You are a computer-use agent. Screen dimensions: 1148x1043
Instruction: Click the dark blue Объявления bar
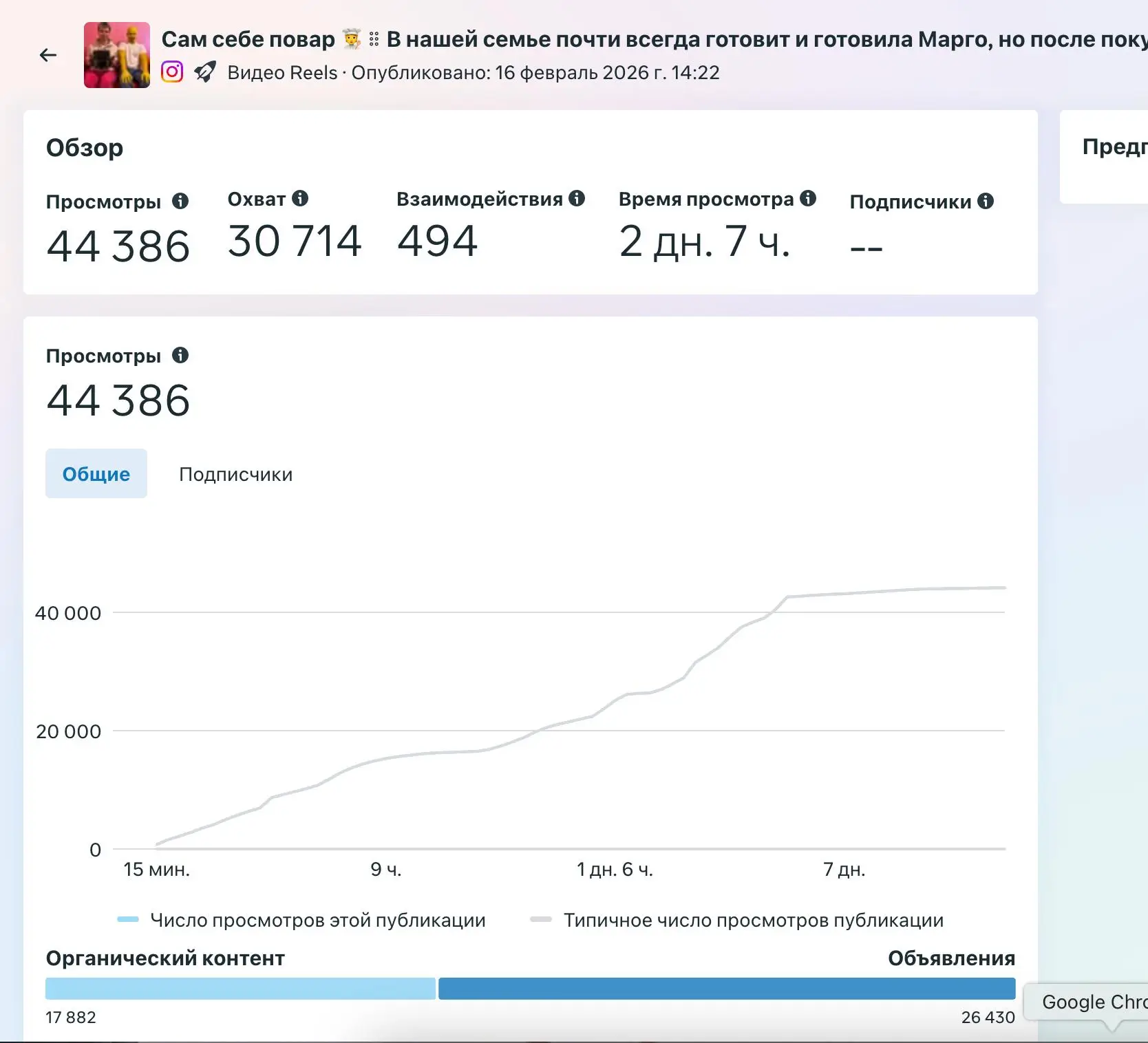pyautogui.click(x=726, y=988)
